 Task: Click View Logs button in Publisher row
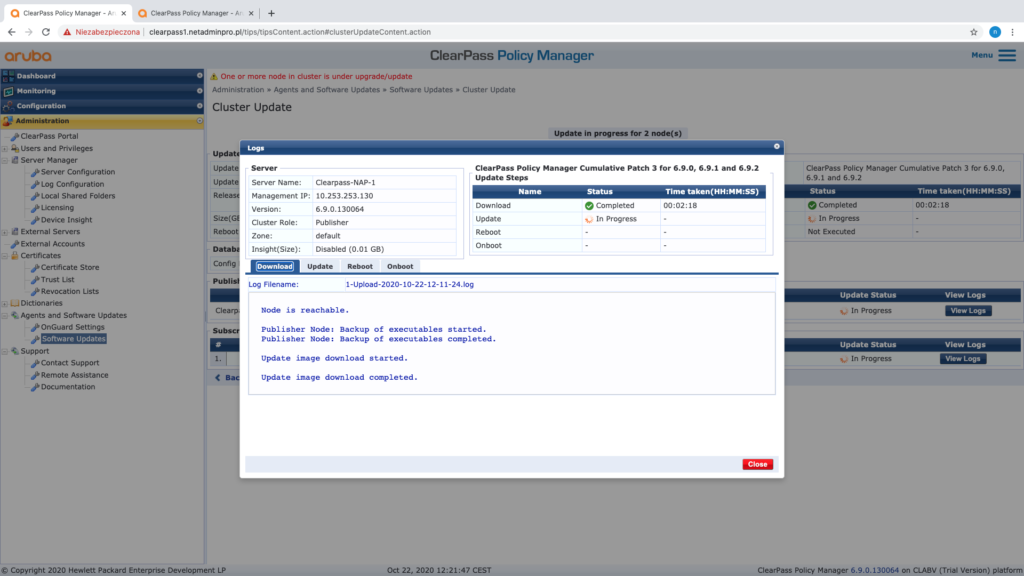[967, 311]
